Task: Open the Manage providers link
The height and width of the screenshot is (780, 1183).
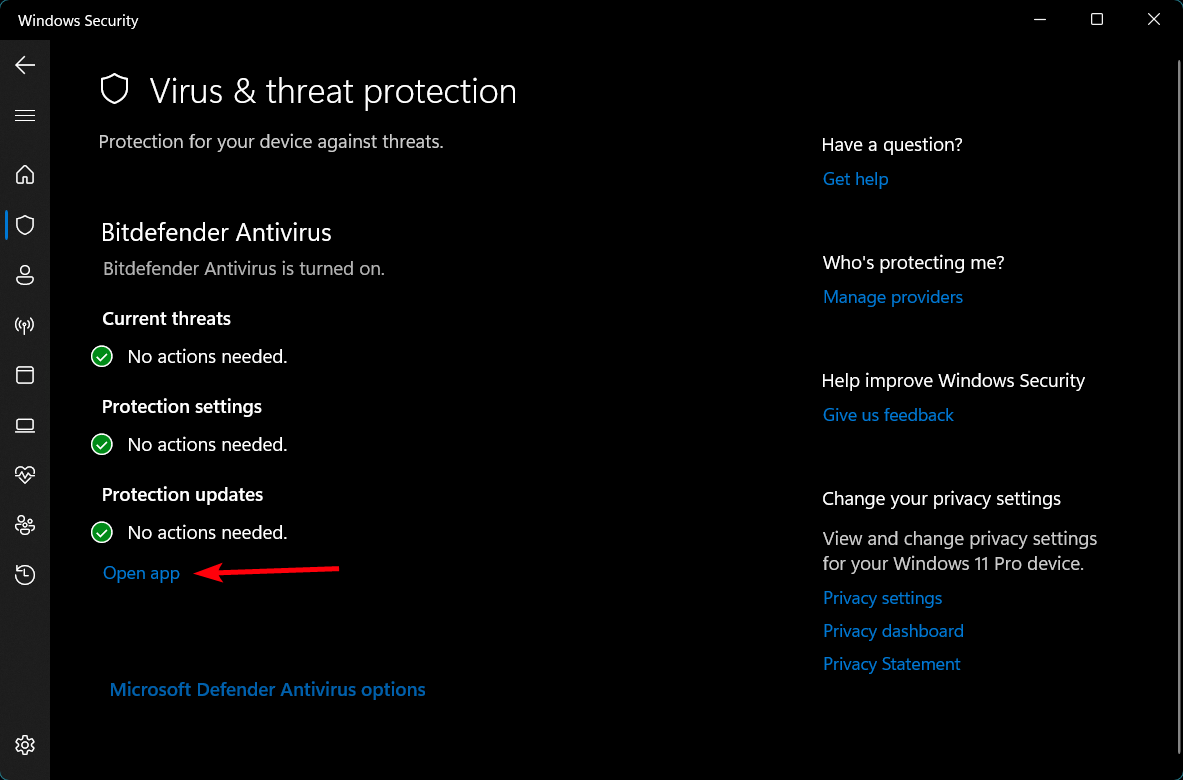Action: pos(892,297)
